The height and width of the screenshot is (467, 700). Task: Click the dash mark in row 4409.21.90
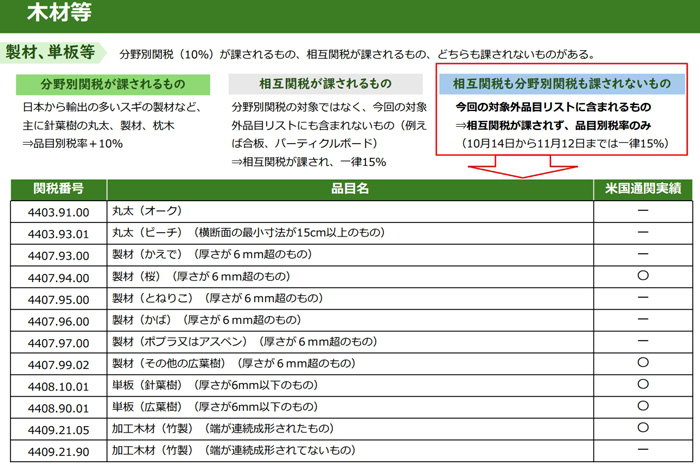click(x=643, y=451)
